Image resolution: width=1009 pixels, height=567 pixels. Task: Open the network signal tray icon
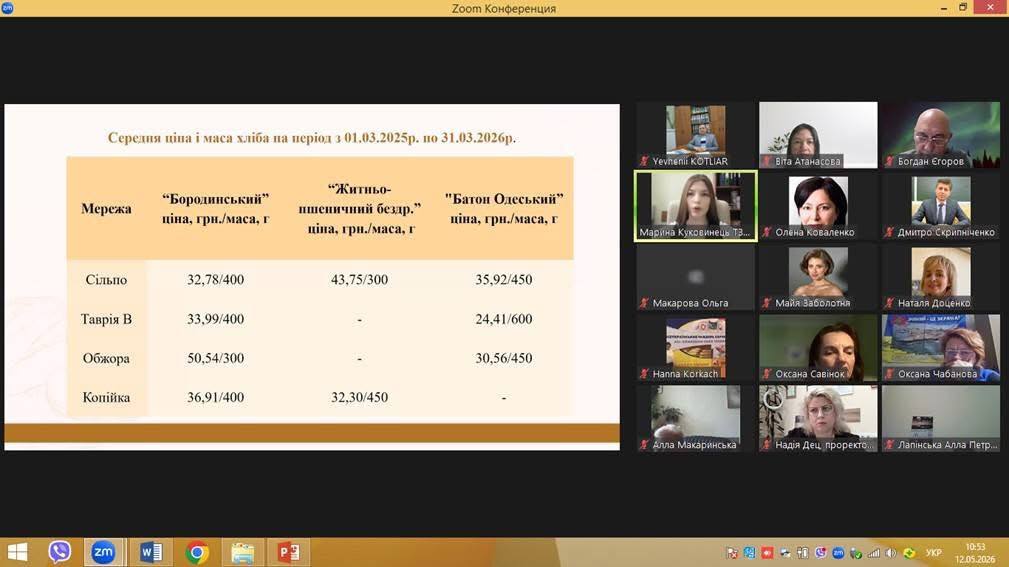873,553
